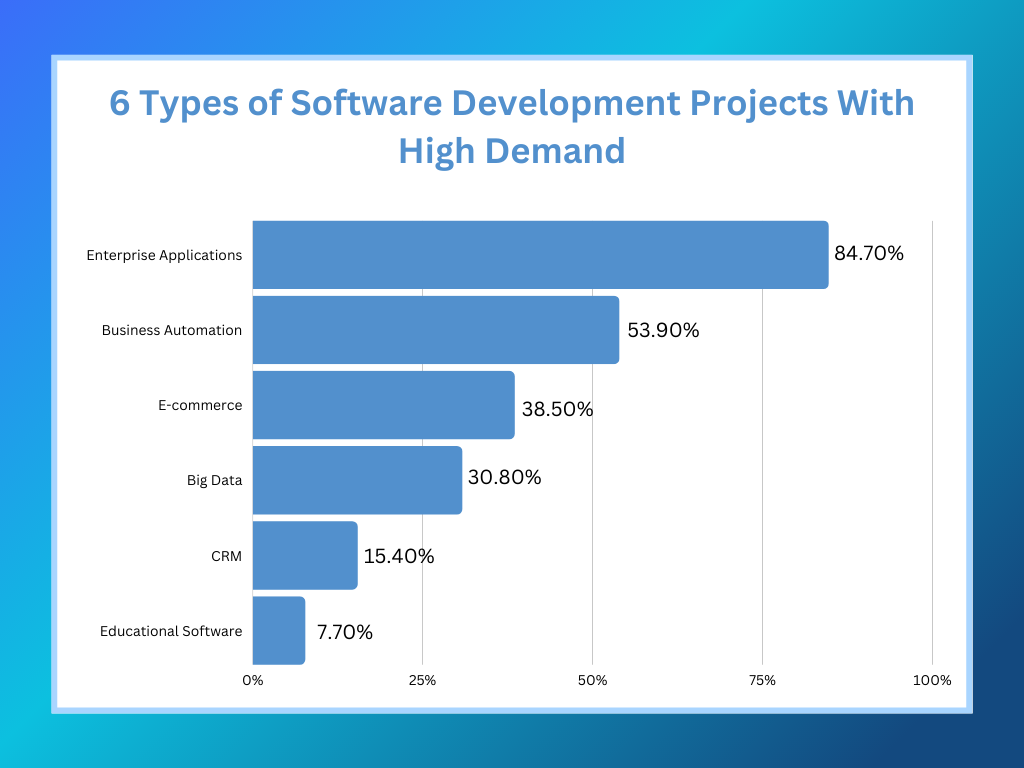The height and width of the screenshot is (768, 1024).
Task: Click the chart title text
Action: click(x=511, y=127)
